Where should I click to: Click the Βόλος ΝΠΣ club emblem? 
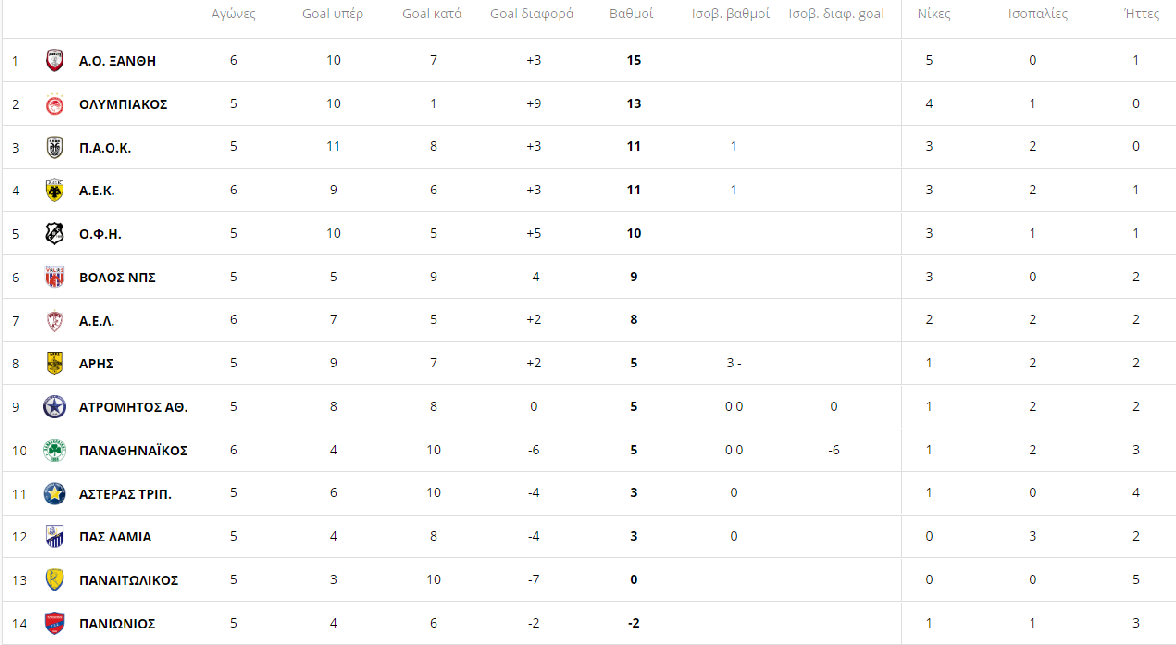(x=55, y=277)
